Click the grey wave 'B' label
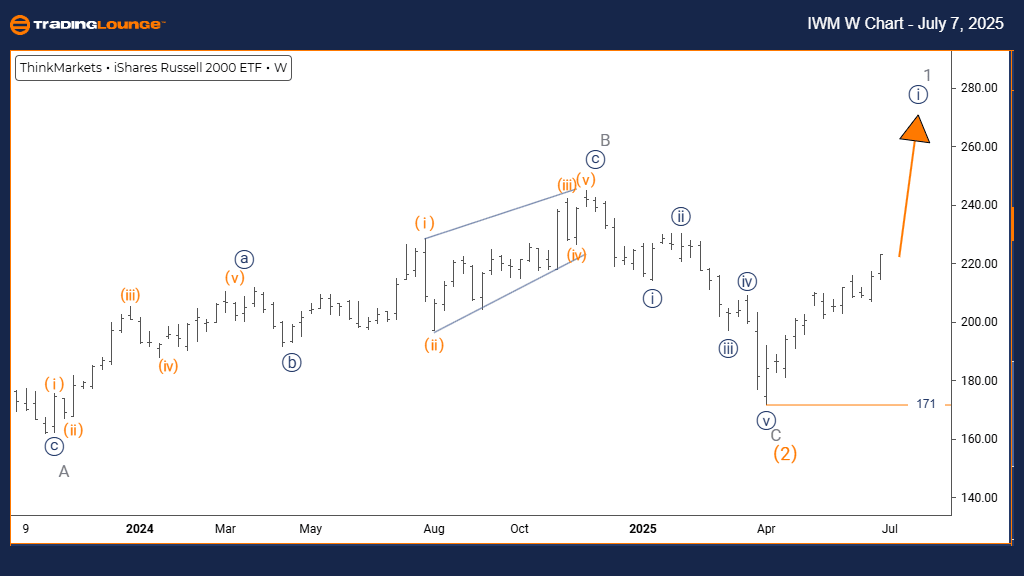The image size is (1024, 576). click(605, 139)
